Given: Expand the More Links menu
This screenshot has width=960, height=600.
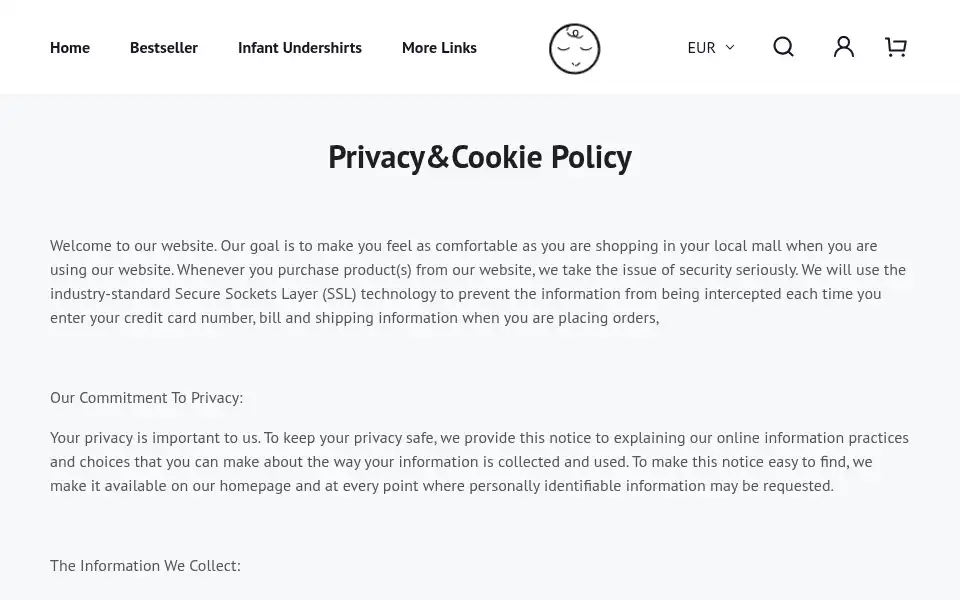Looking at the screenshot, I should [439, 48].
